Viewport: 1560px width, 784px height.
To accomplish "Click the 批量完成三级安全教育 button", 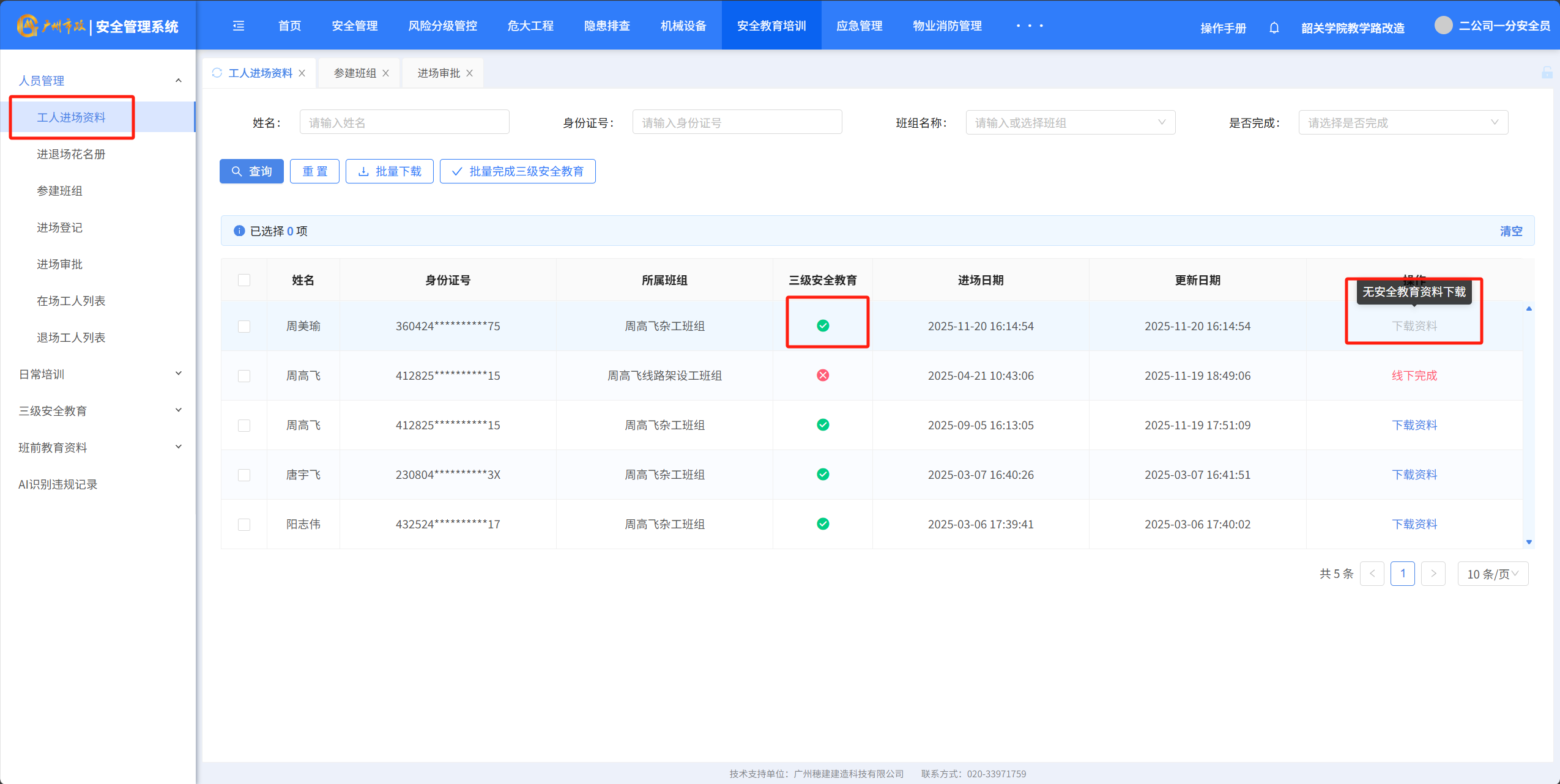I will click(518, 171).
